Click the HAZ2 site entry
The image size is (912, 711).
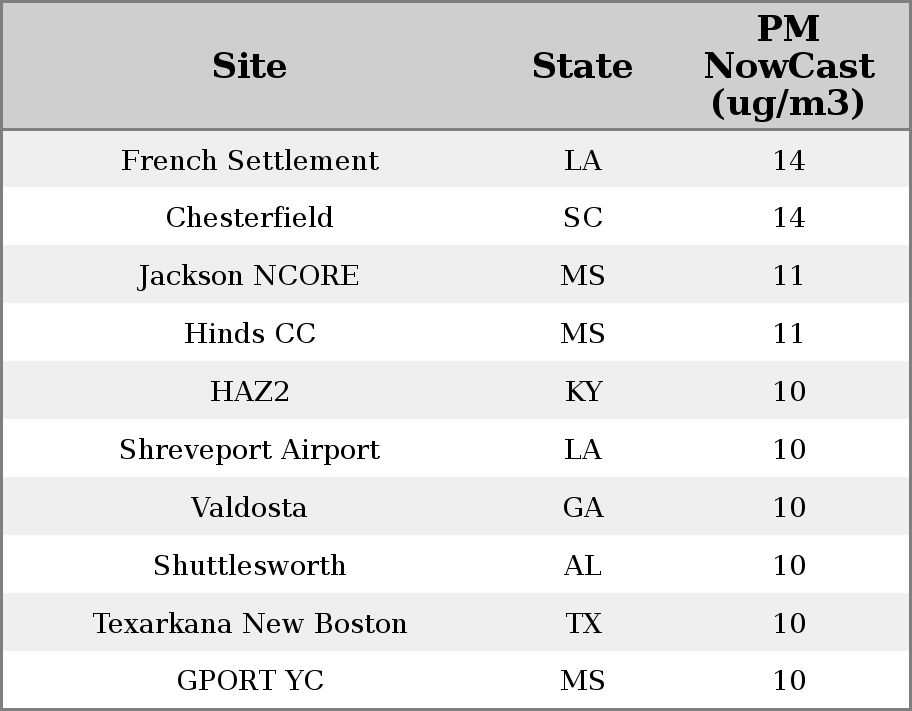(x=250, y=391)
